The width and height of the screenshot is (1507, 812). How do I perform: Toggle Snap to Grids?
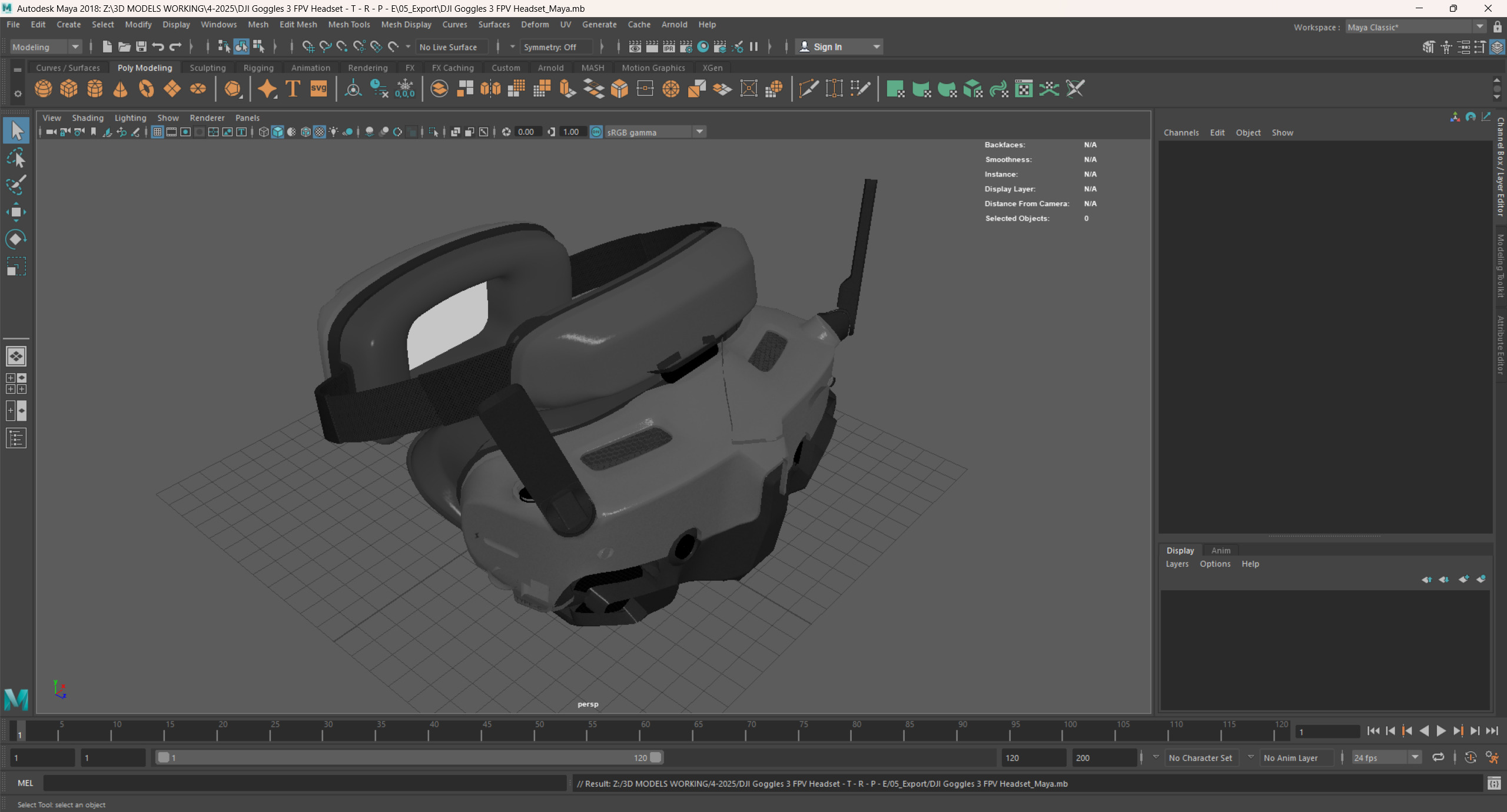coord(308,46)
